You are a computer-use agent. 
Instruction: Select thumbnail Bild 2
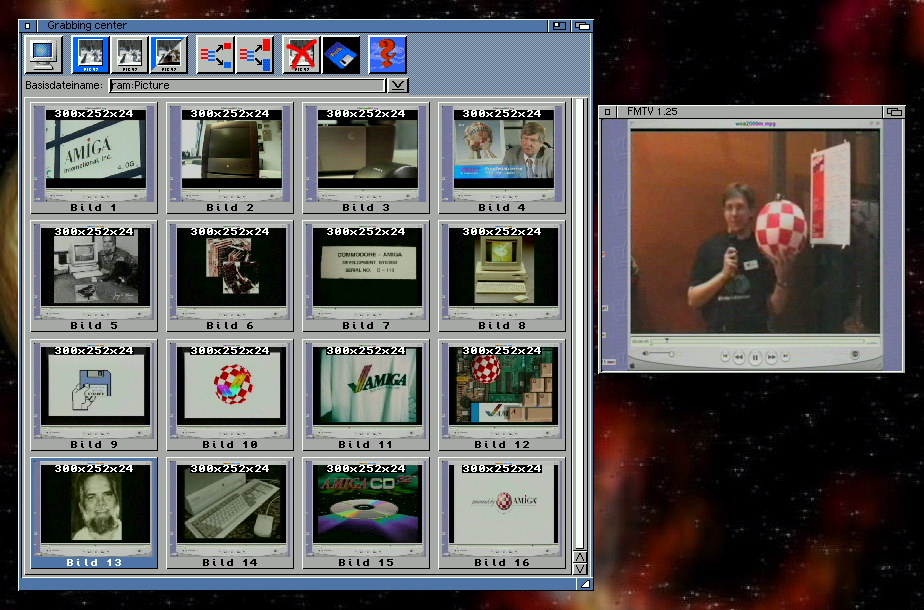tap(230, 158)
